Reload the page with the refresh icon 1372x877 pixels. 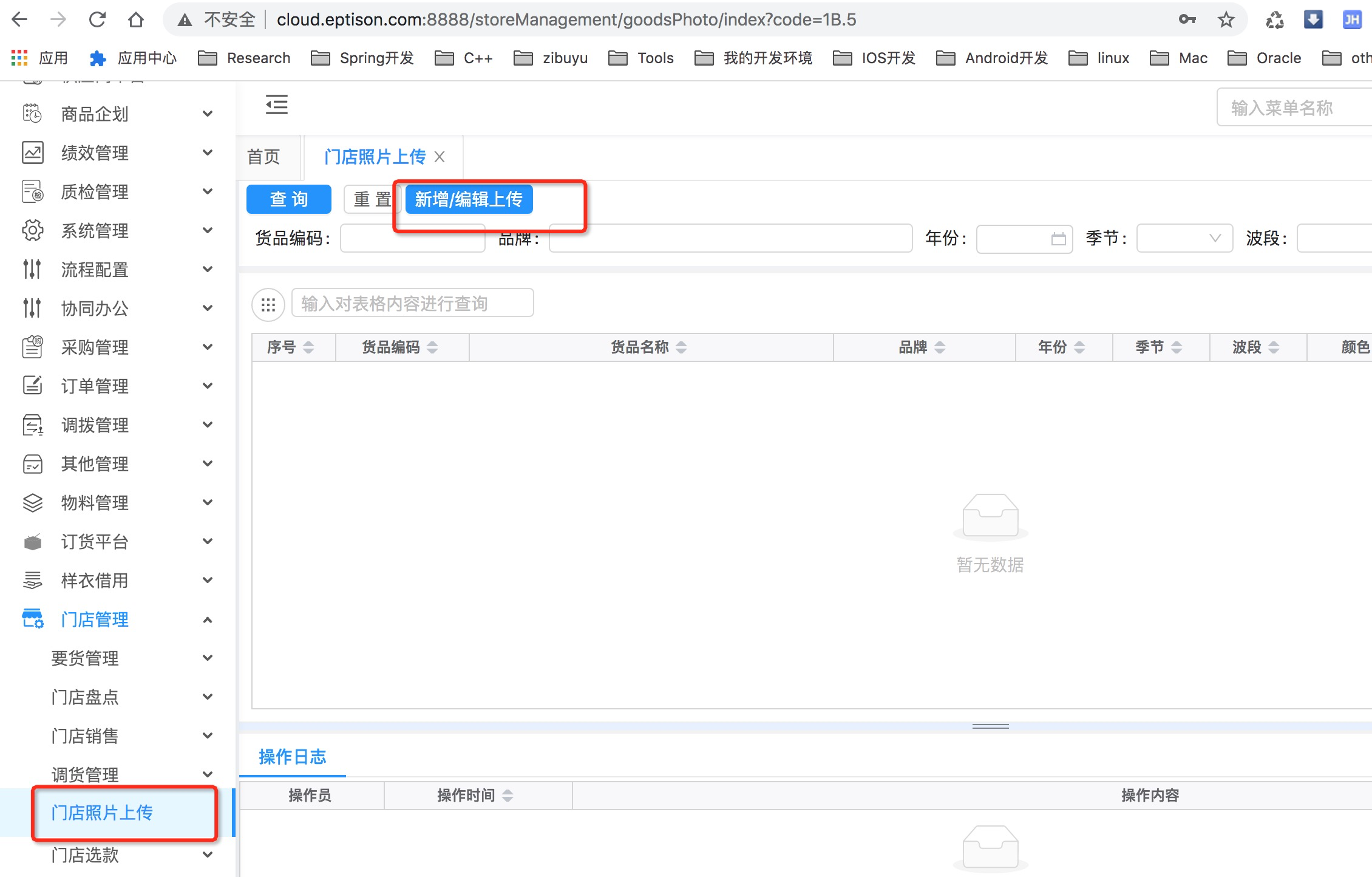[97, 19]
